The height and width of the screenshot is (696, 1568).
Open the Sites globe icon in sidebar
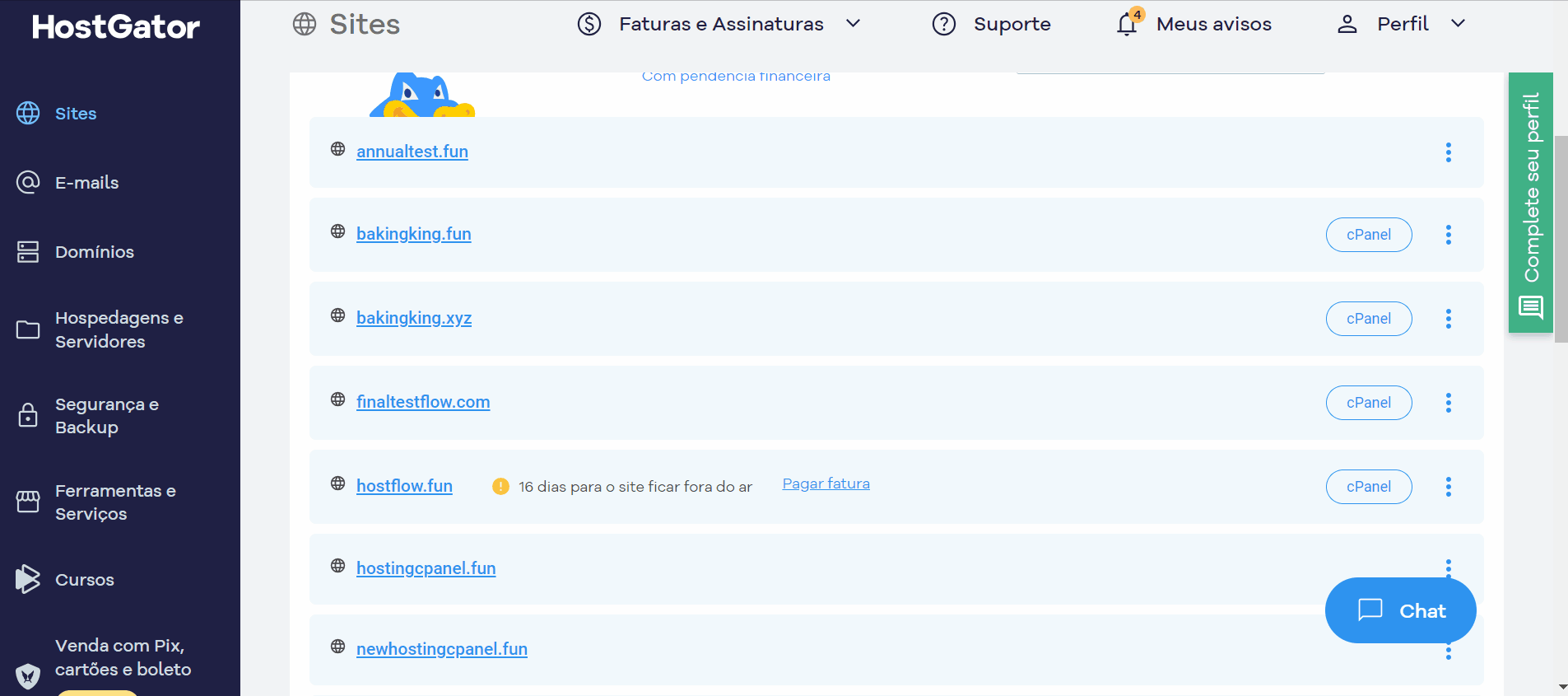pos(28,113)
